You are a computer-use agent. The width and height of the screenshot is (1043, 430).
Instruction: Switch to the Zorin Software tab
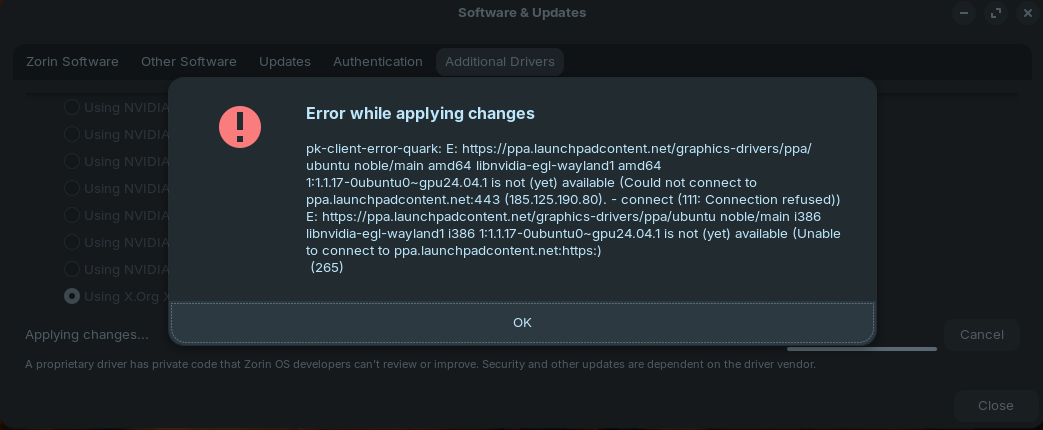[x=72, y=62]
